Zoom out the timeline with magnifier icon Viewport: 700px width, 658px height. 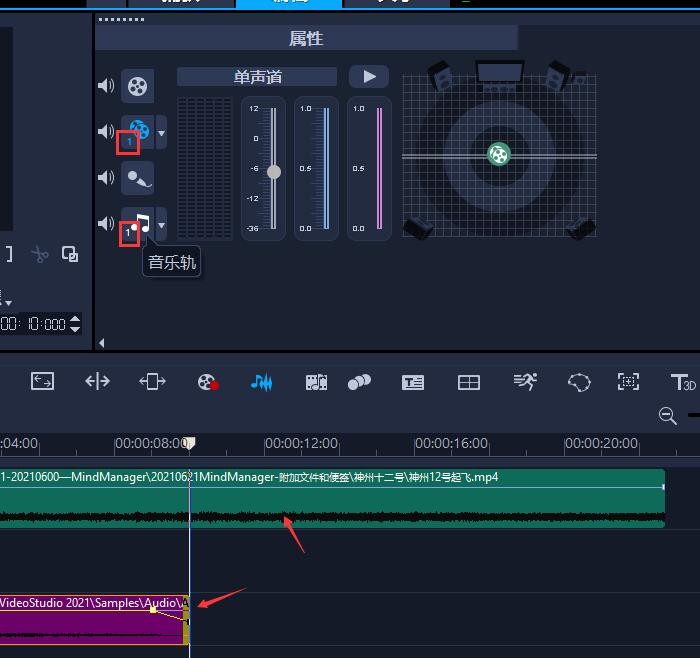(668, 416)
